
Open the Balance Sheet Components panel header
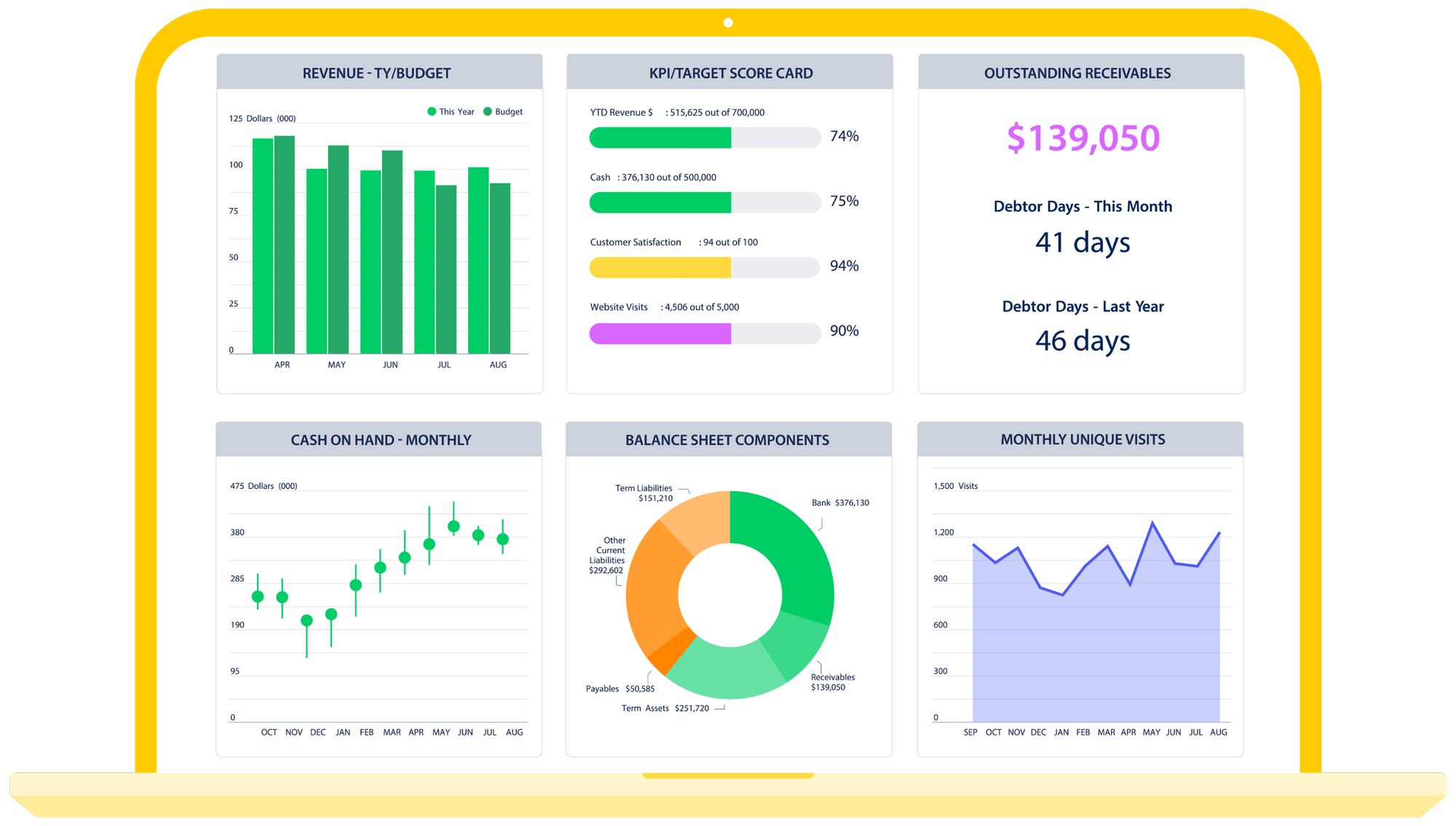click(727, 440)
